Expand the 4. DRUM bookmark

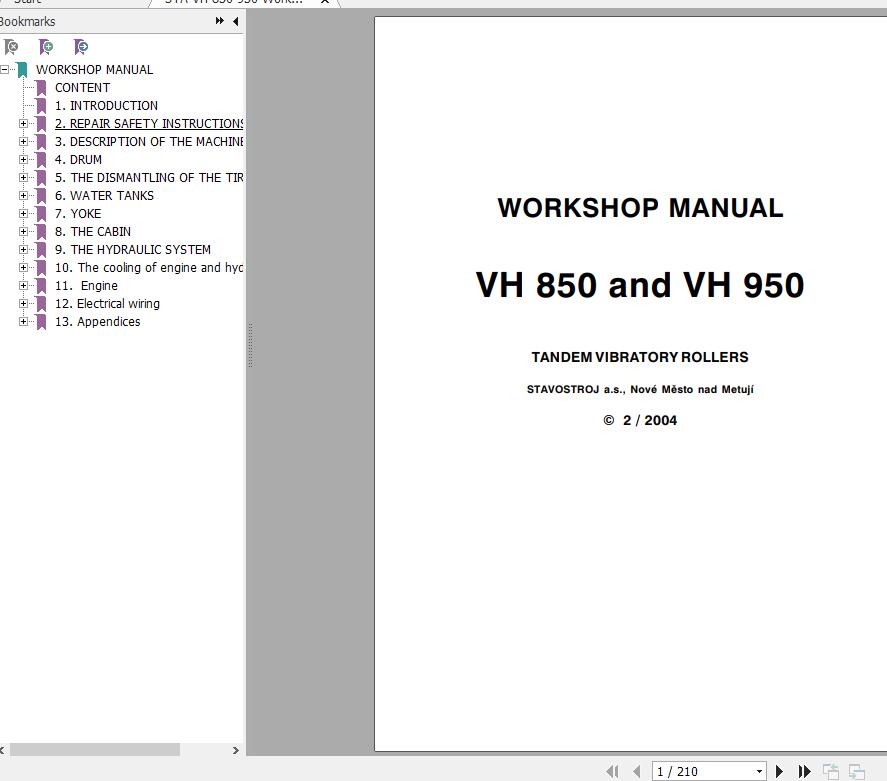click(23, 159)
